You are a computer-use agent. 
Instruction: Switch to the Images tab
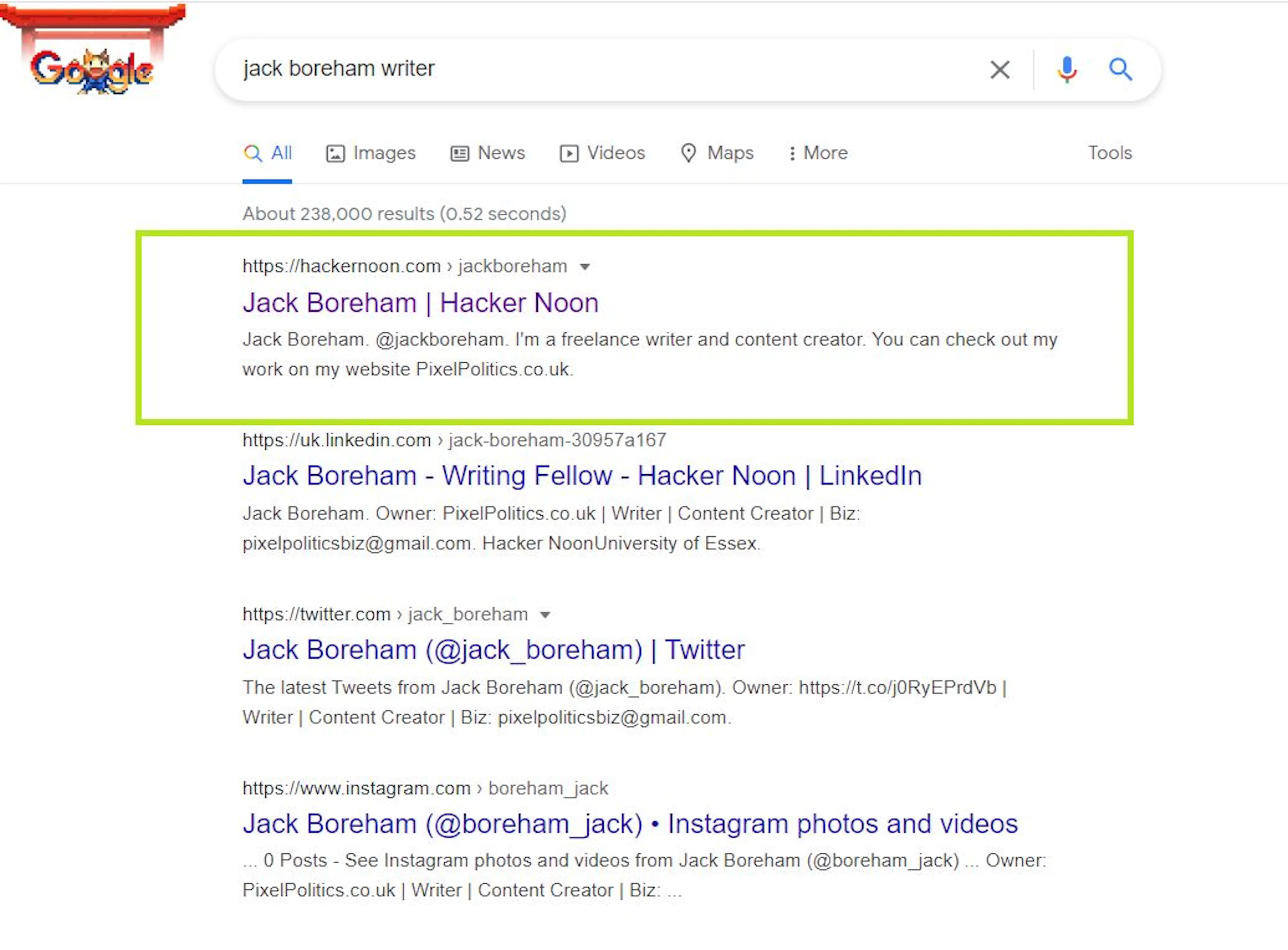(370, 153)
